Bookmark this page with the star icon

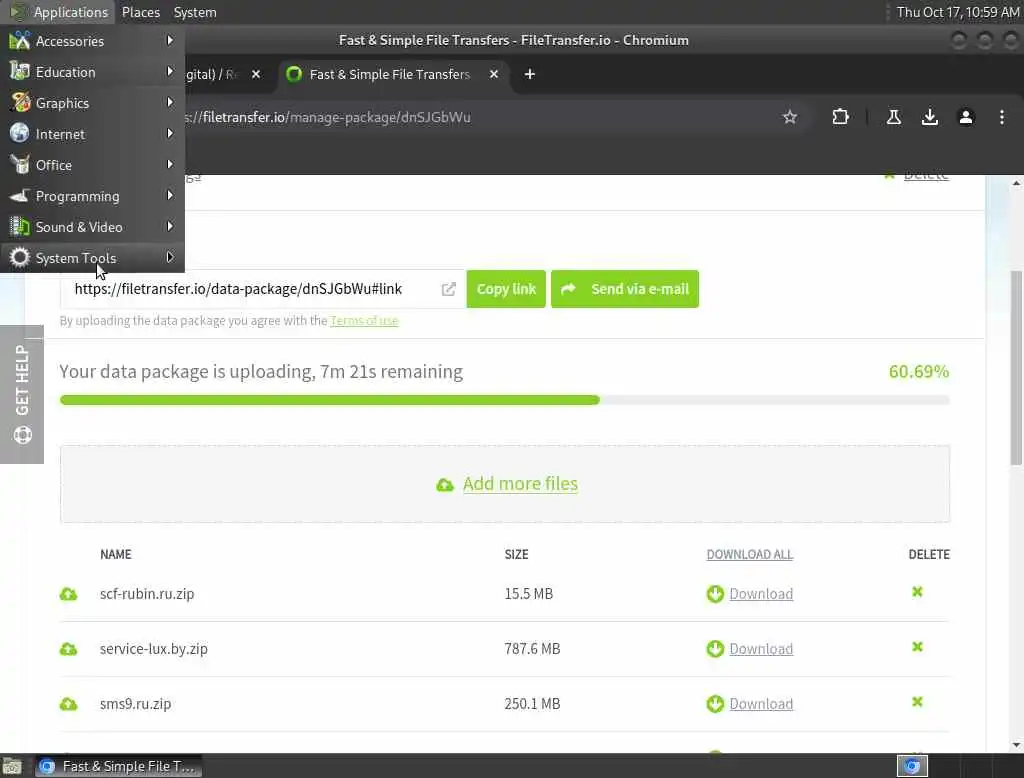[x=790, y=118]
